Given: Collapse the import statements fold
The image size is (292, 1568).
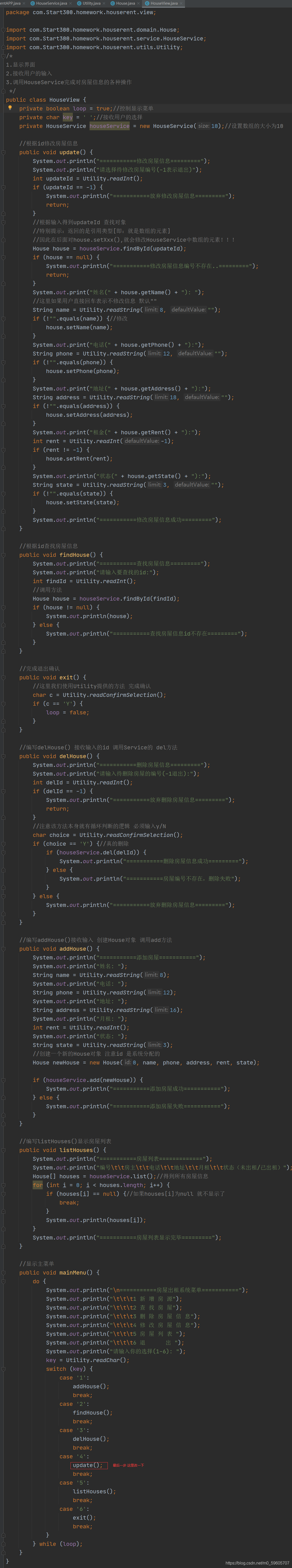Looking at the screenshot, I should pyautogui.click(x=3, y=30).
